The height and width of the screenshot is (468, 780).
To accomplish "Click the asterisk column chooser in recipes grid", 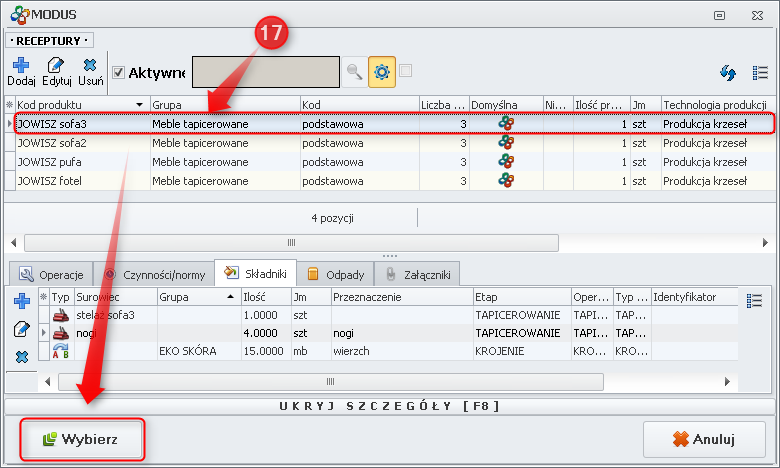I will pyautogui.click(x=9, y=105).
